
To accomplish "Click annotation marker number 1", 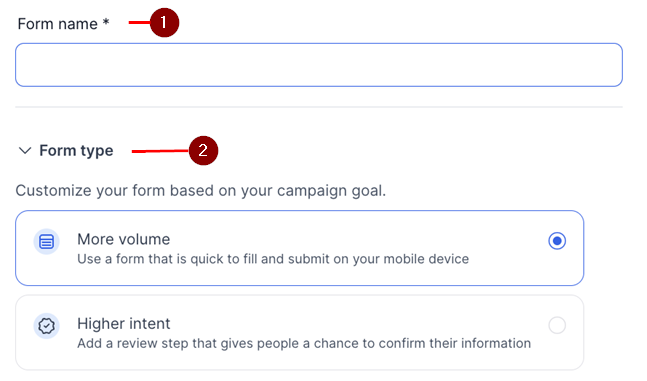I will pyautogui.click(x=164, y=22).
